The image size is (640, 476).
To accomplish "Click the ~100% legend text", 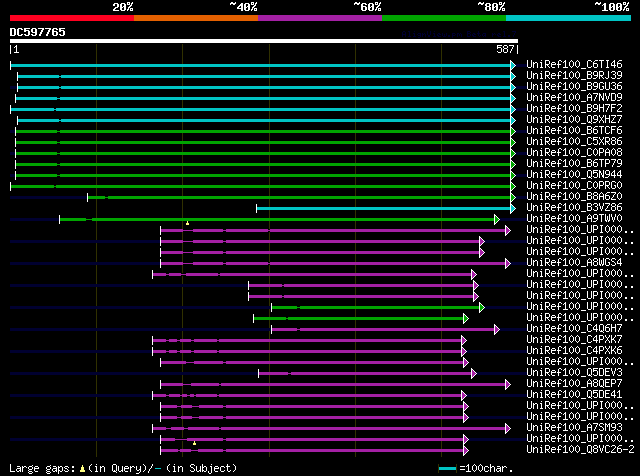I will (611, 7).
